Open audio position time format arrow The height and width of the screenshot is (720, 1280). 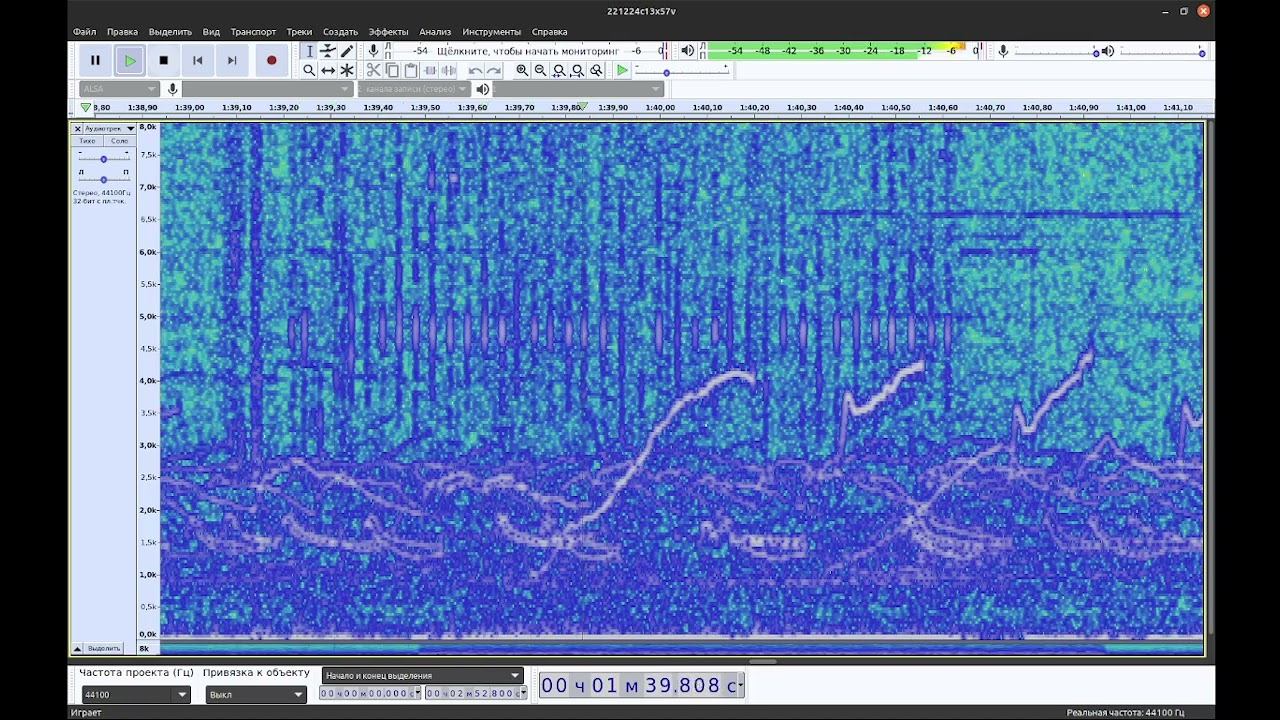click(x=741, y=685)
